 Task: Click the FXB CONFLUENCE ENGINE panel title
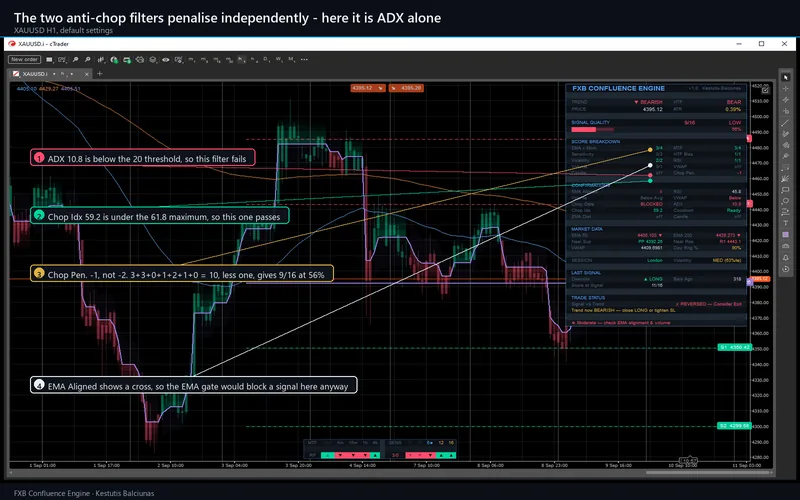pos(618,88)
